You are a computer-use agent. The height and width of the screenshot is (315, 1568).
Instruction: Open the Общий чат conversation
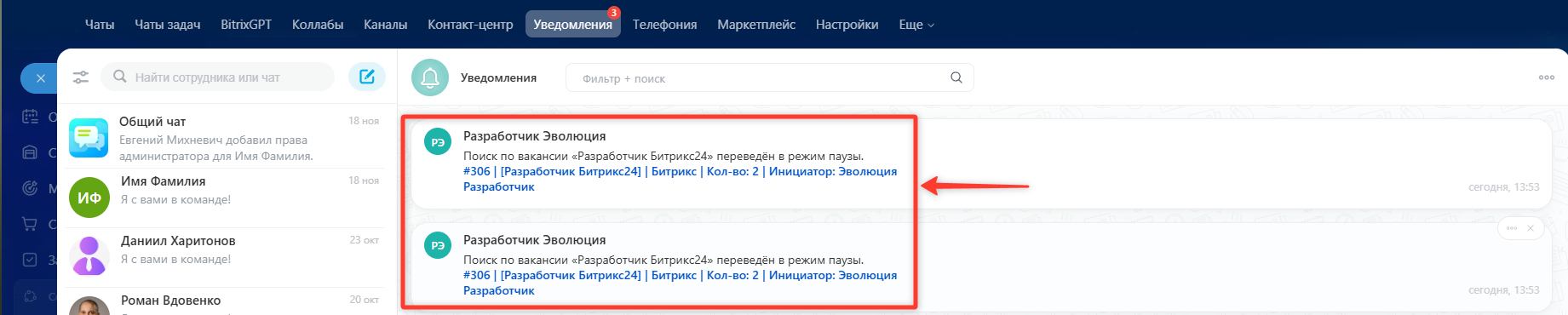click(x=227, y=138)
